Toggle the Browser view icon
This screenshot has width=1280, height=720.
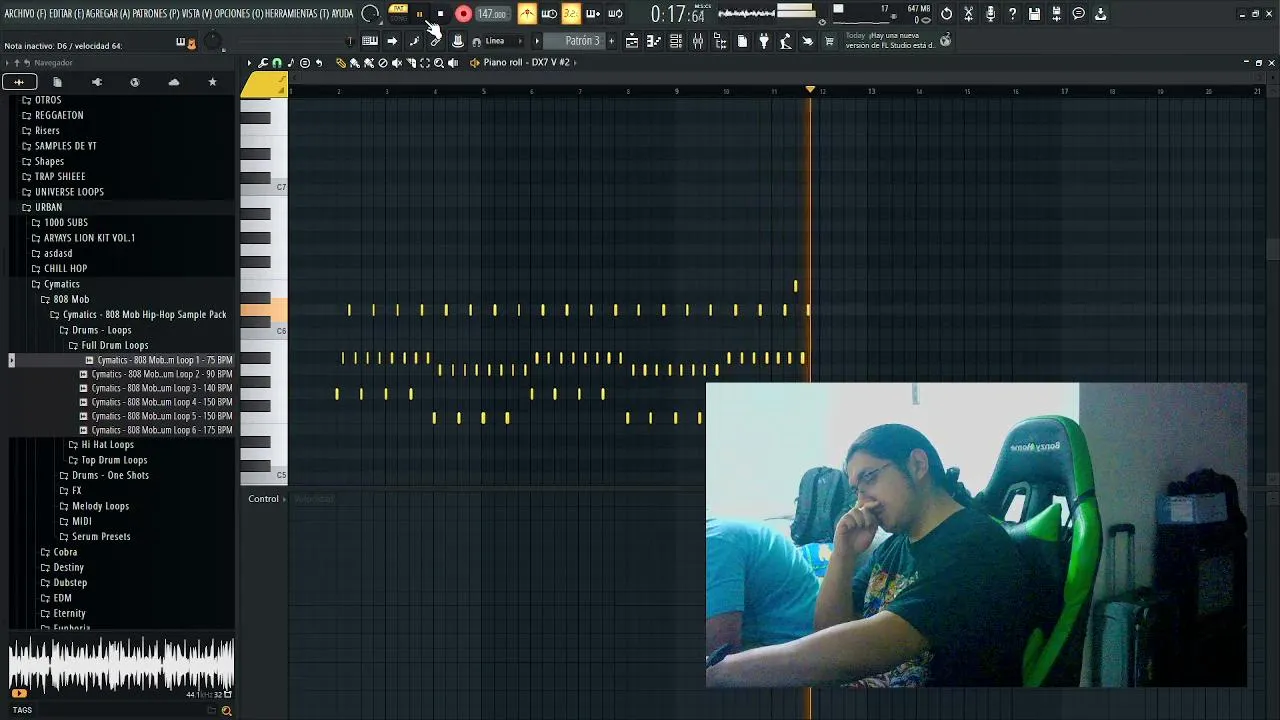pos(720,41)
